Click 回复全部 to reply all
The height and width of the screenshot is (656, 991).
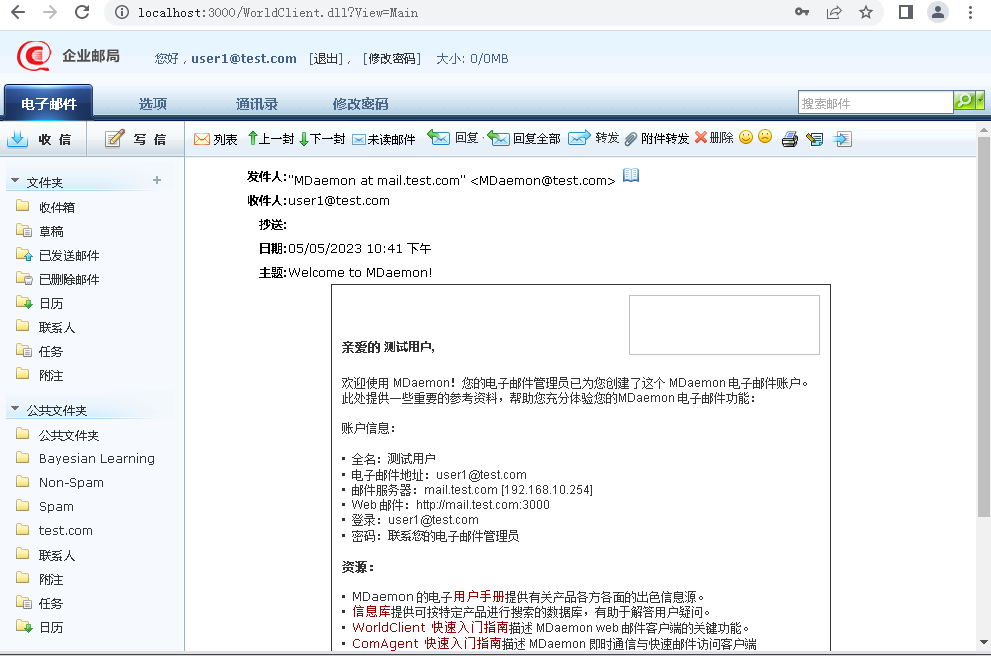tap(524, 138)
